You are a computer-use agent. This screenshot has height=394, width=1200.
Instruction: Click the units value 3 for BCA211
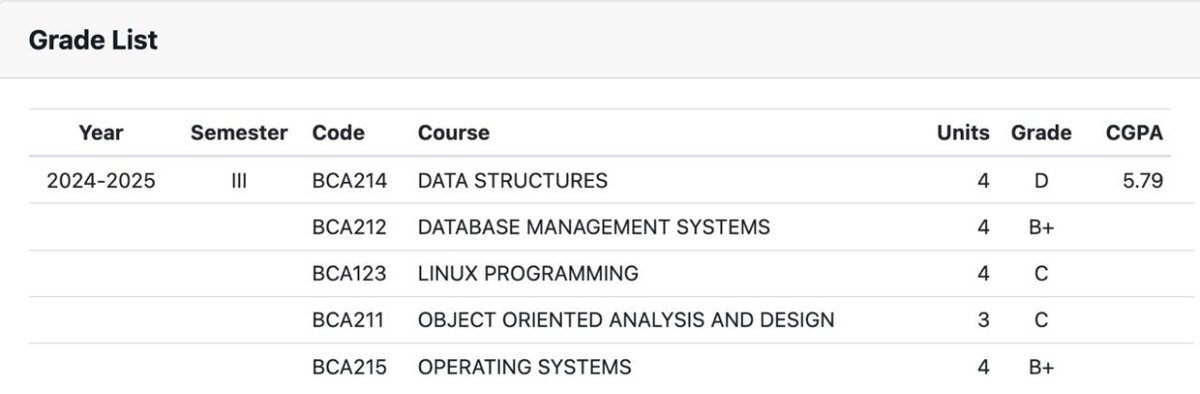click(x=983, y=320)
